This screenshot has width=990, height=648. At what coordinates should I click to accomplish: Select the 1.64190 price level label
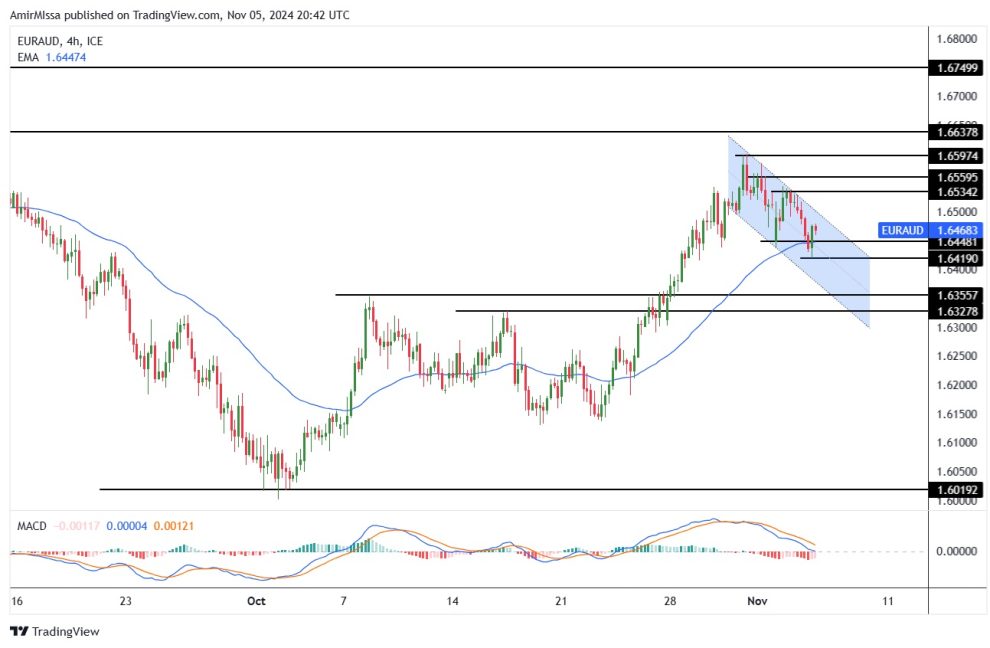[957, 258]
